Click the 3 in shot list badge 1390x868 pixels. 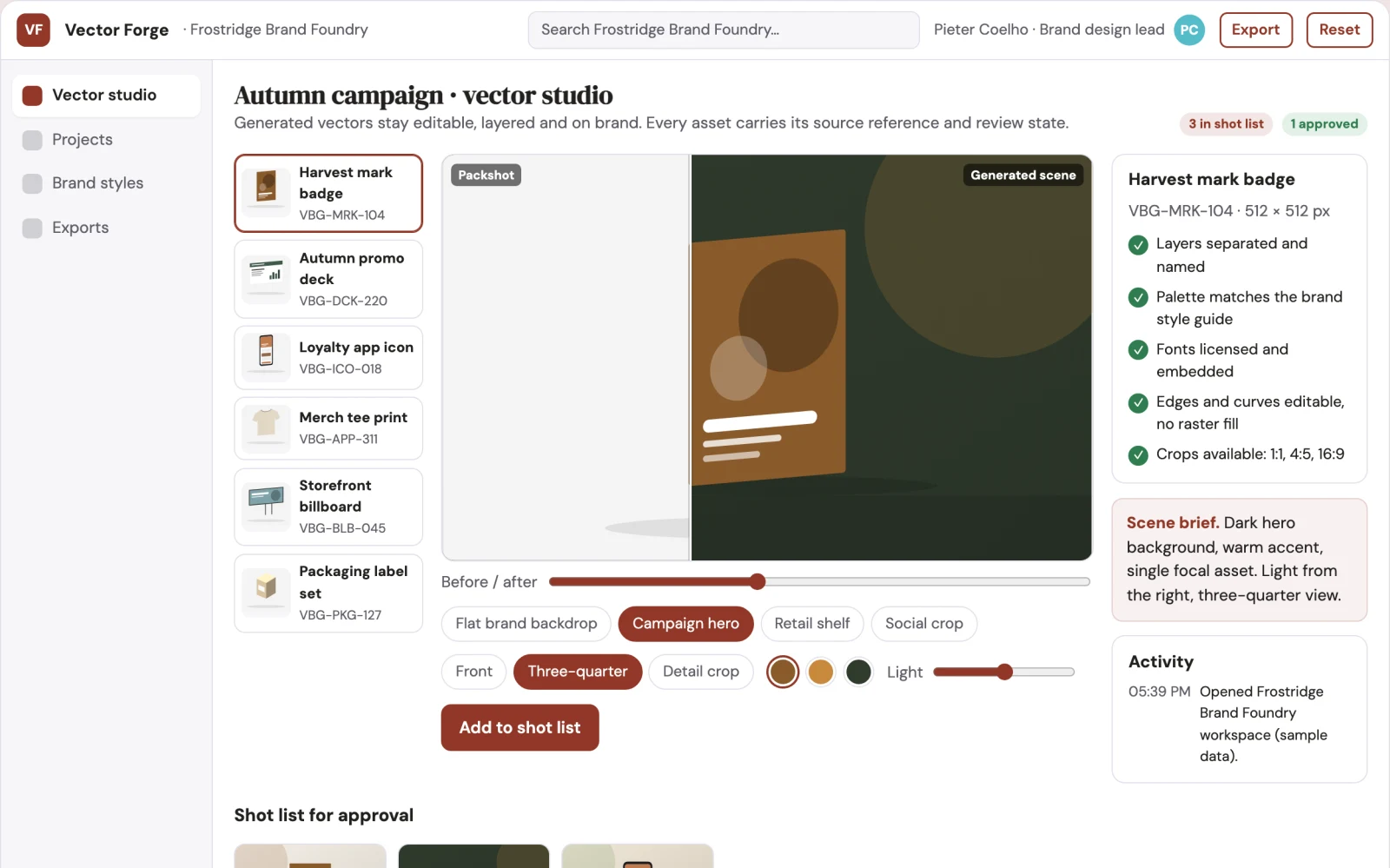coord(1226,124)
